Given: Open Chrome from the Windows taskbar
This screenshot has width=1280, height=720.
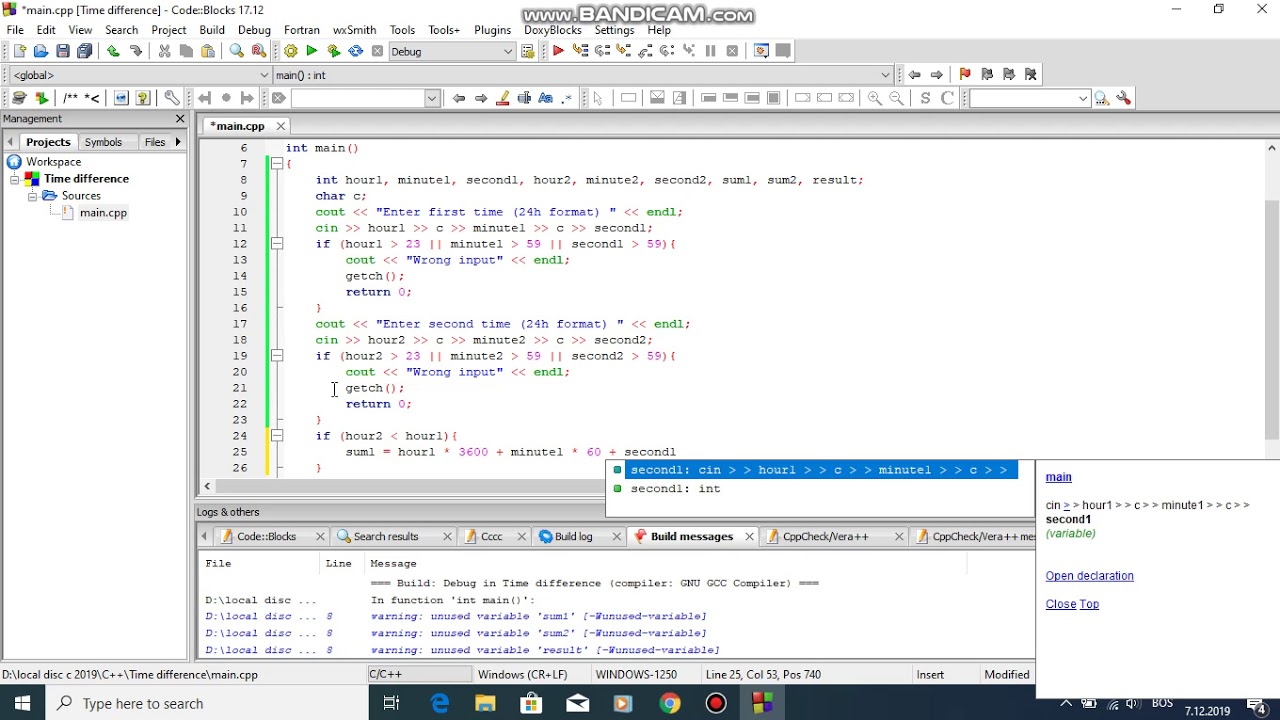Looking at the screenshot, I should click(670, 703).
